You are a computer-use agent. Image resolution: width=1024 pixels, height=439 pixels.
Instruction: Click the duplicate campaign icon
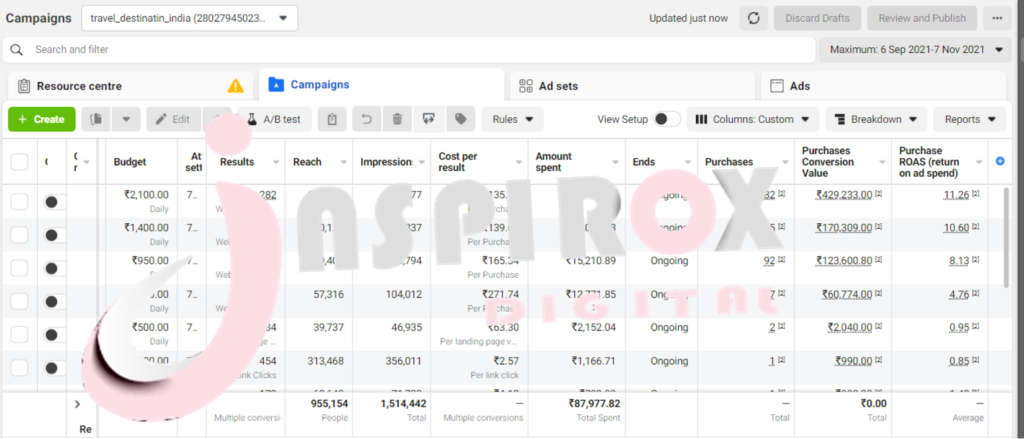(x=97, y=119)
